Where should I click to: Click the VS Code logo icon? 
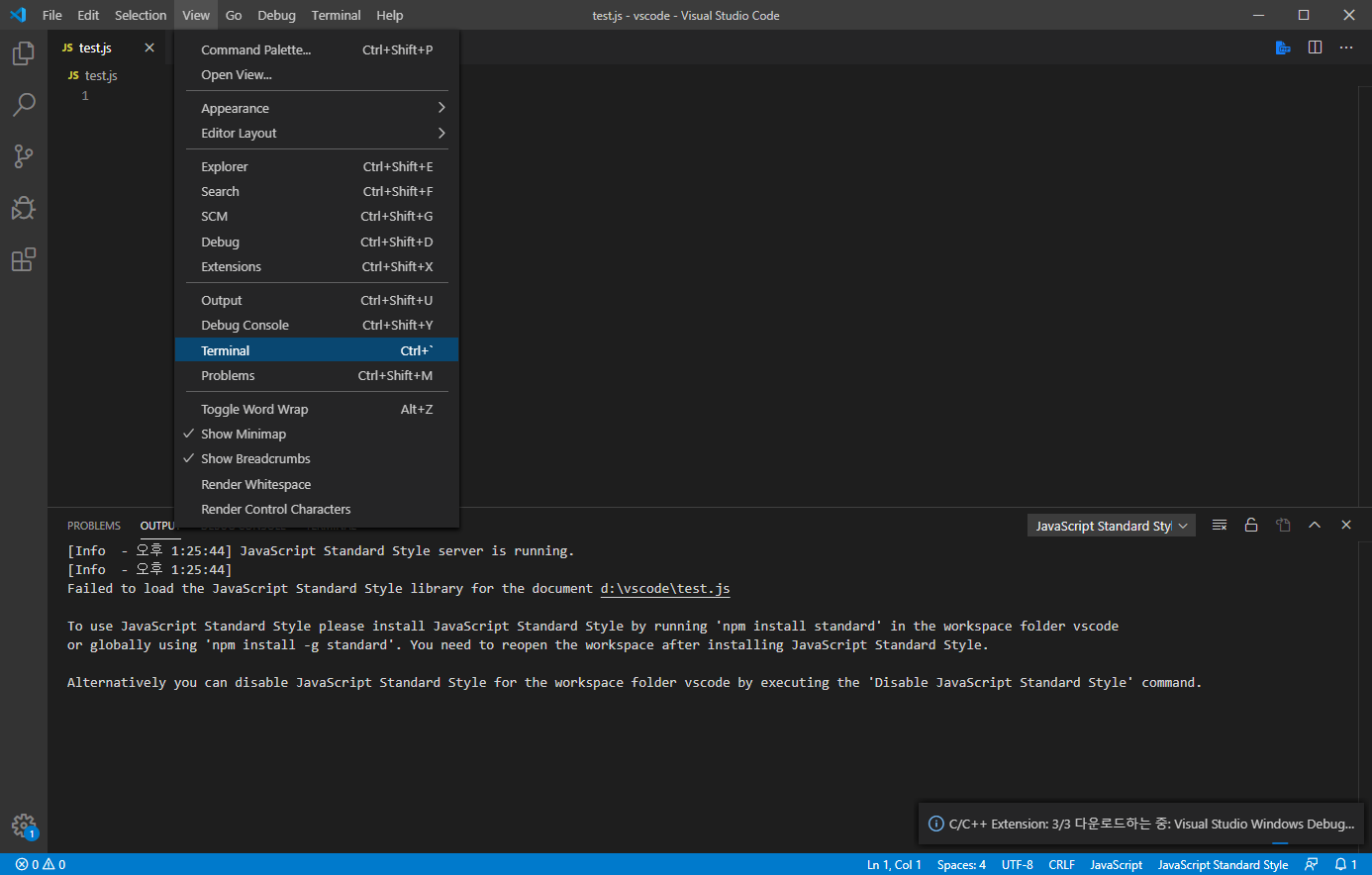pyautogui.click(x=18, y=15)
